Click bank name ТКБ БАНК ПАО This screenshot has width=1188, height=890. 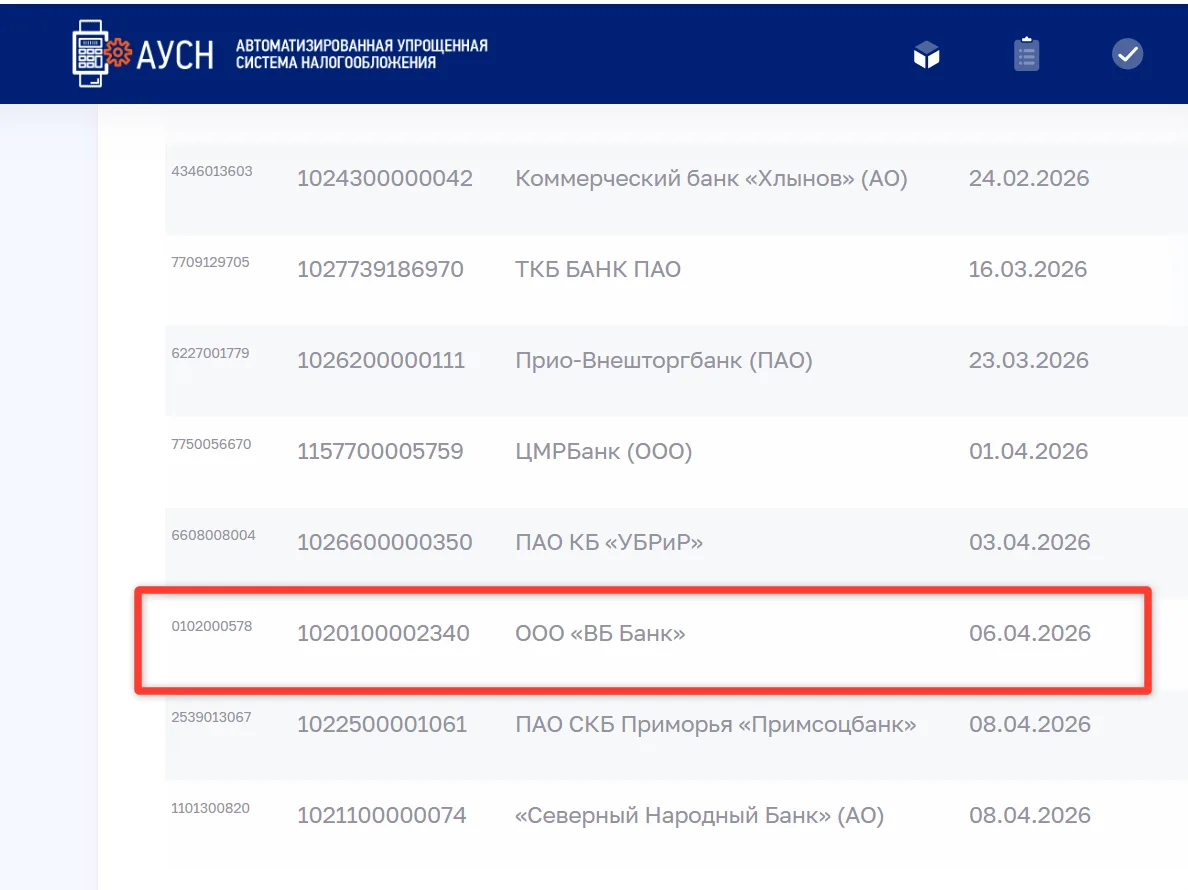(598, 269)
